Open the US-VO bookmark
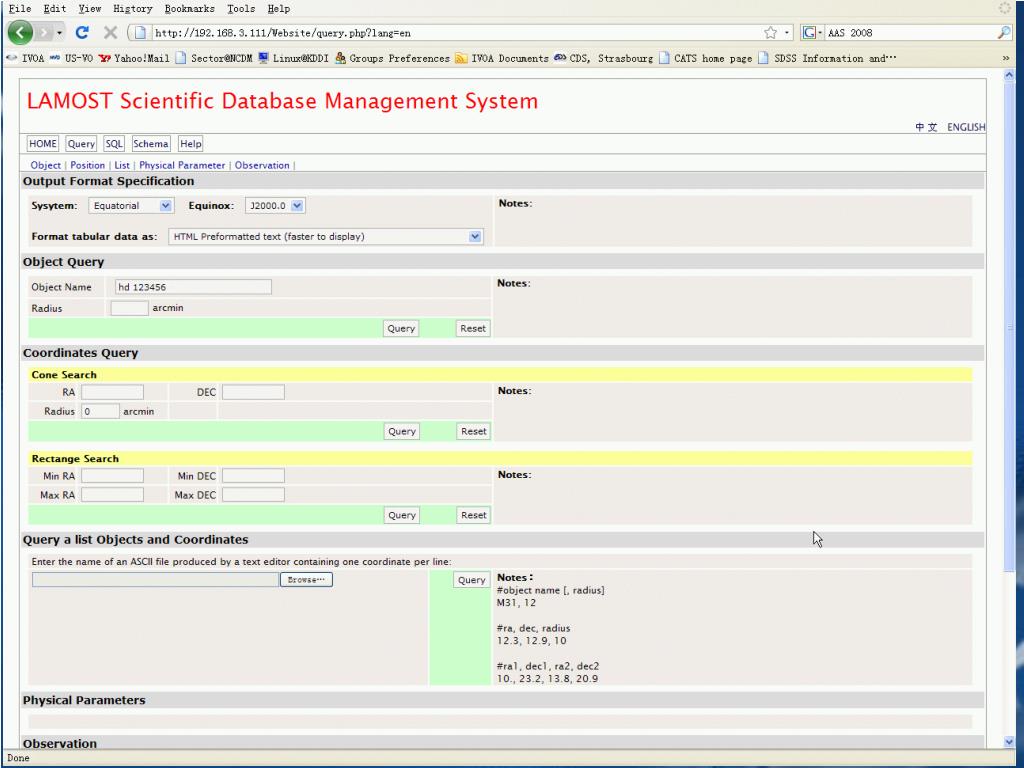This screenshot has width=1024, height=768. [x=71, y=58]
